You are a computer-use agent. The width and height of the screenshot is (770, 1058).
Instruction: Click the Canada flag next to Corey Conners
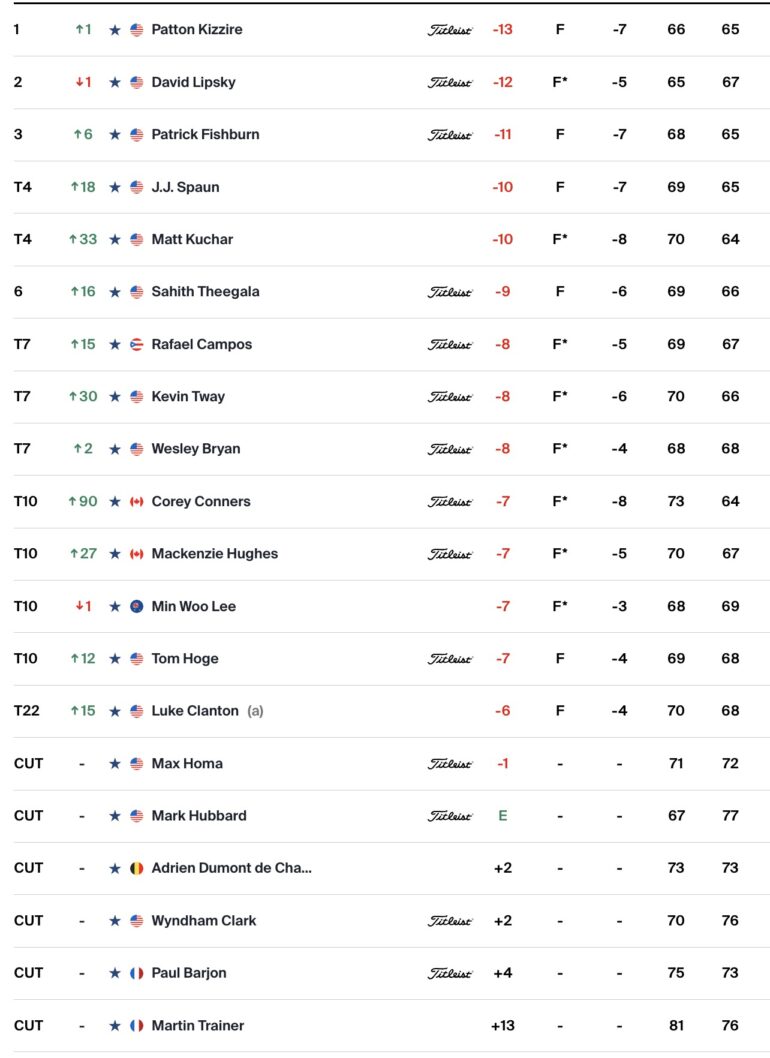coord(136,501)
